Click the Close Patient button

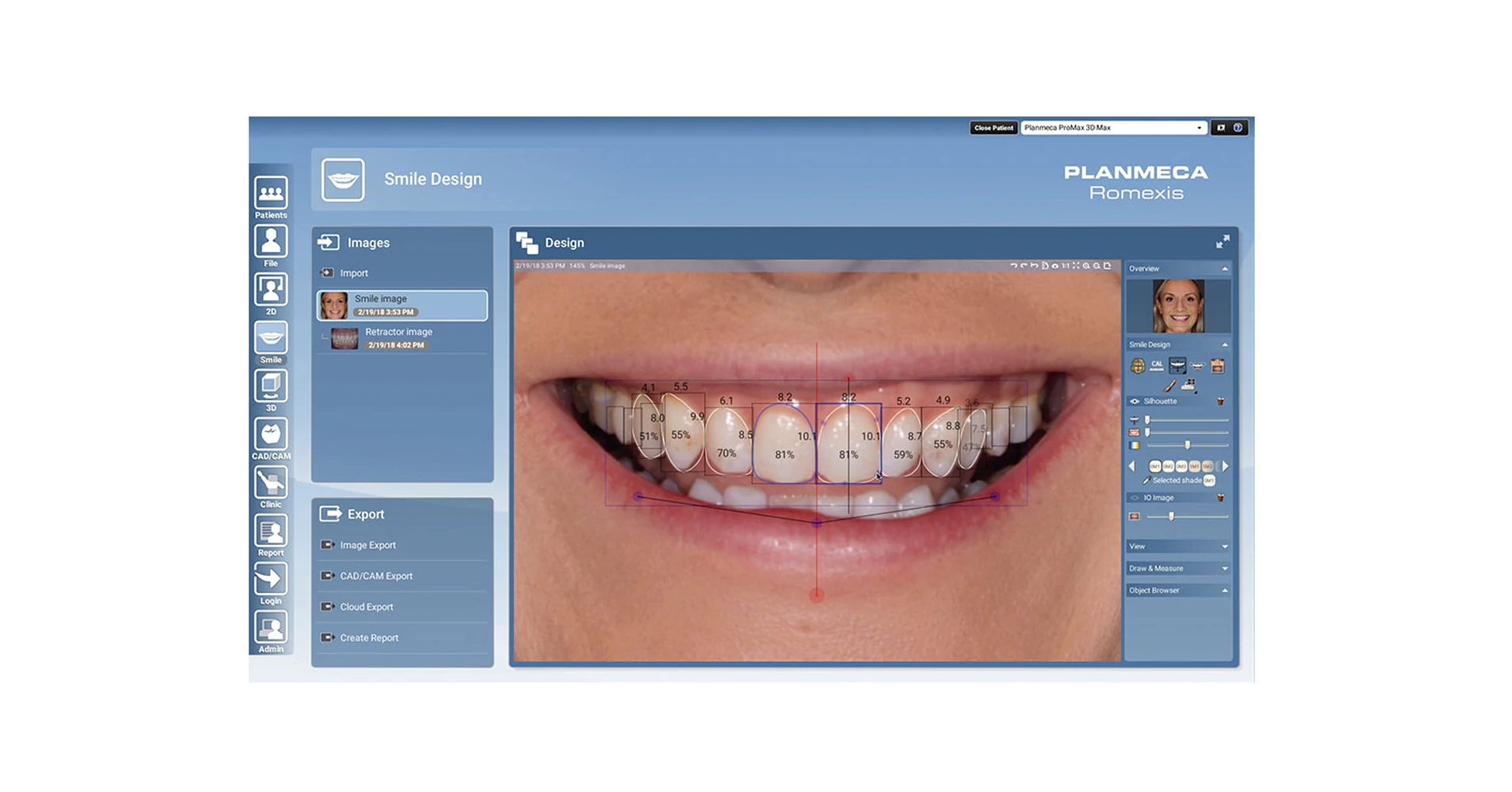point(993,128)
